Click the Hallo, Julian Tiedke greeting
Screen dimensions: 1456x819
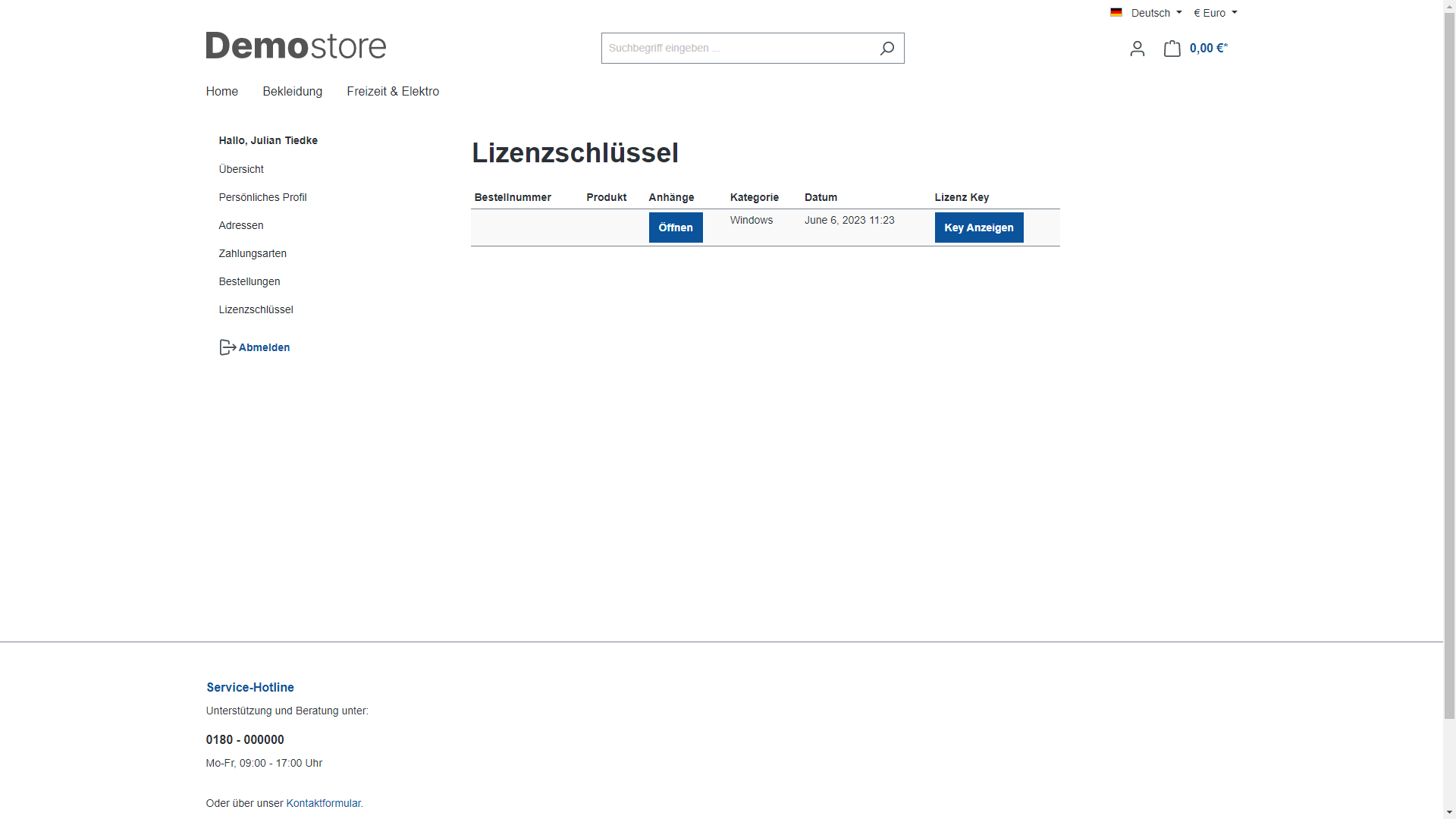coord(268,140)
